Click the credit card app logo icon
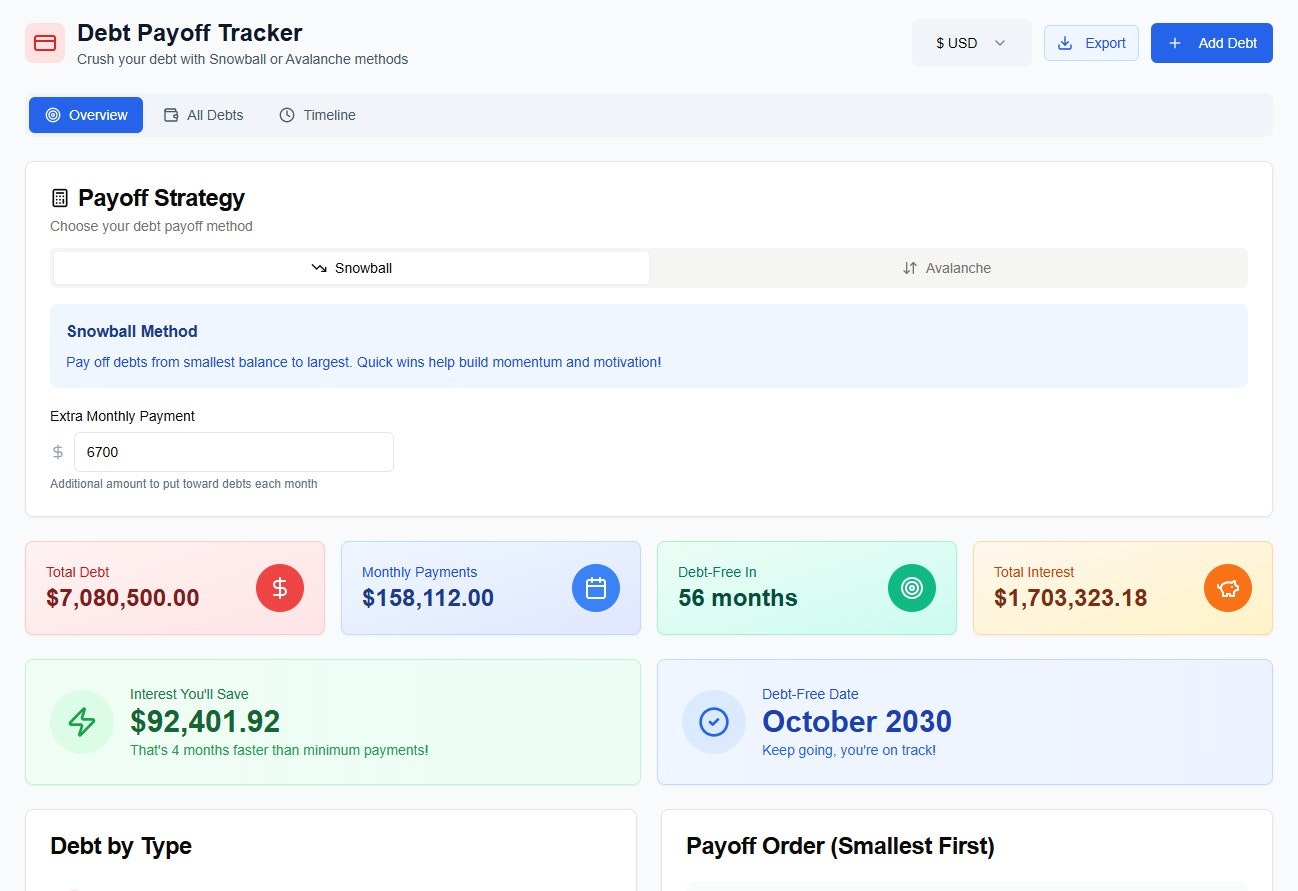 [x=44, y=43]
